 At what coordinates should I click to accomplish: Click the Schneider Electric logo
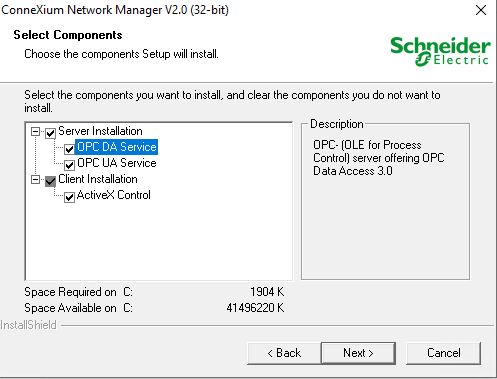(440, 51)
